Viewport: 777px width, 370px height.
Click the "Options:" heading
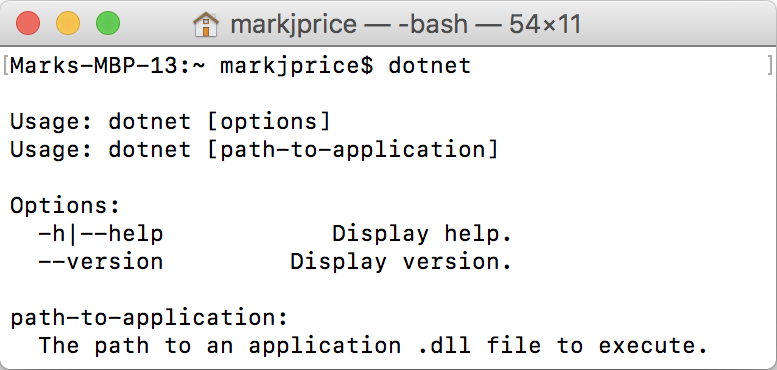point(65,206)
